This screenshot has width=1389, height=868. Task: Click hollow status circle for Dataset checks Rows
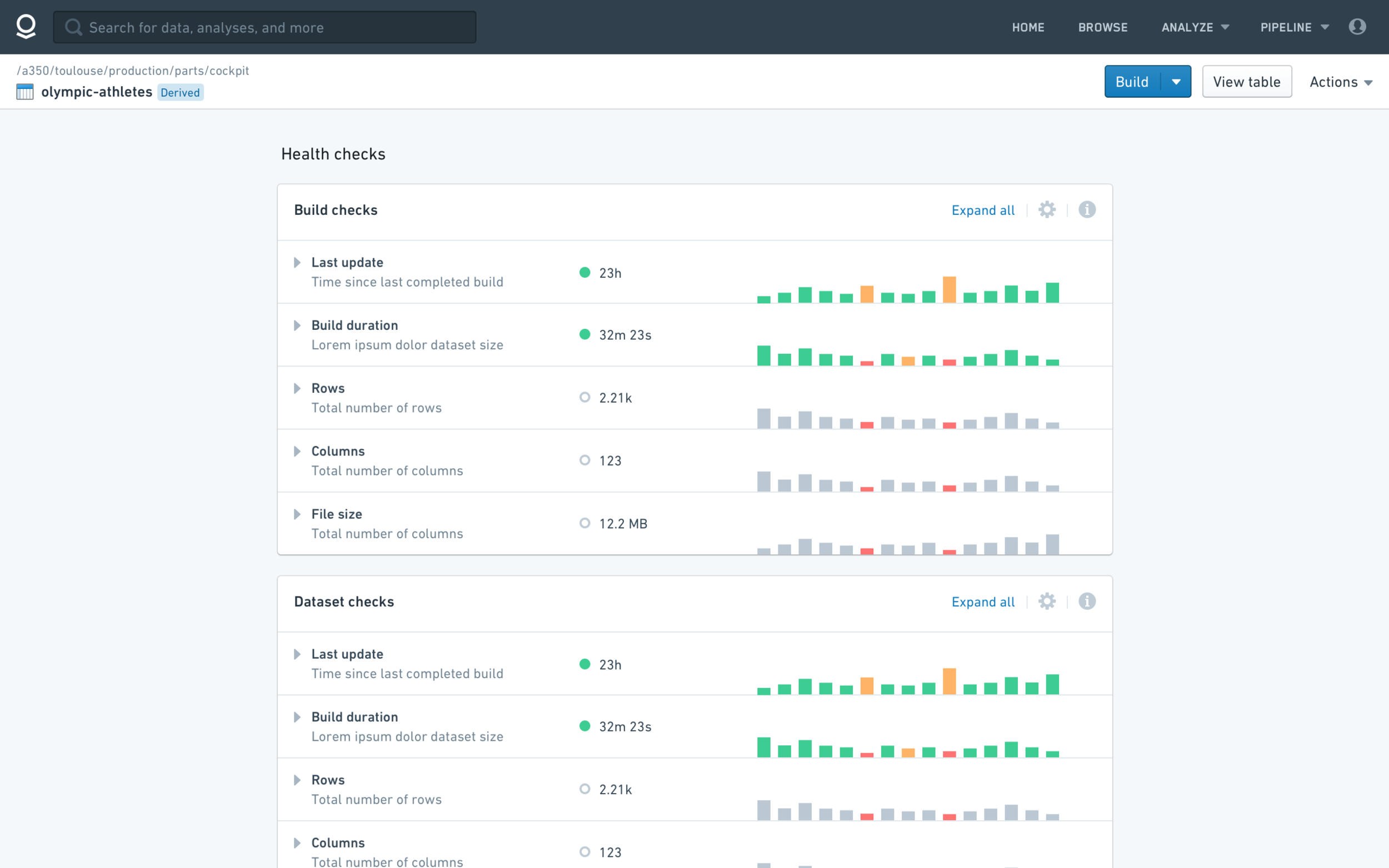(584, 789)
